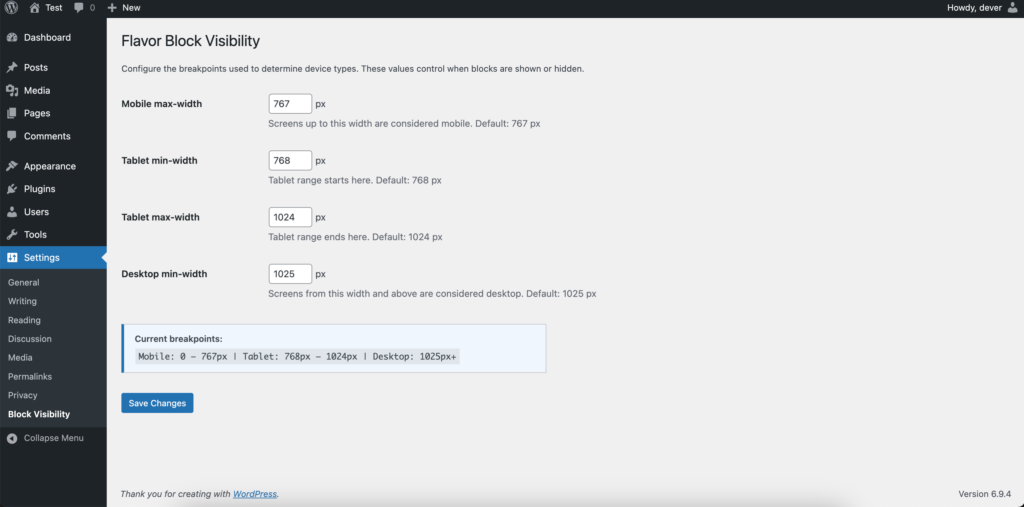Screen dimensions: 1024x507
Task: Click the home icon next to Test
Action: pyautogui.click(x=35, y=8)
